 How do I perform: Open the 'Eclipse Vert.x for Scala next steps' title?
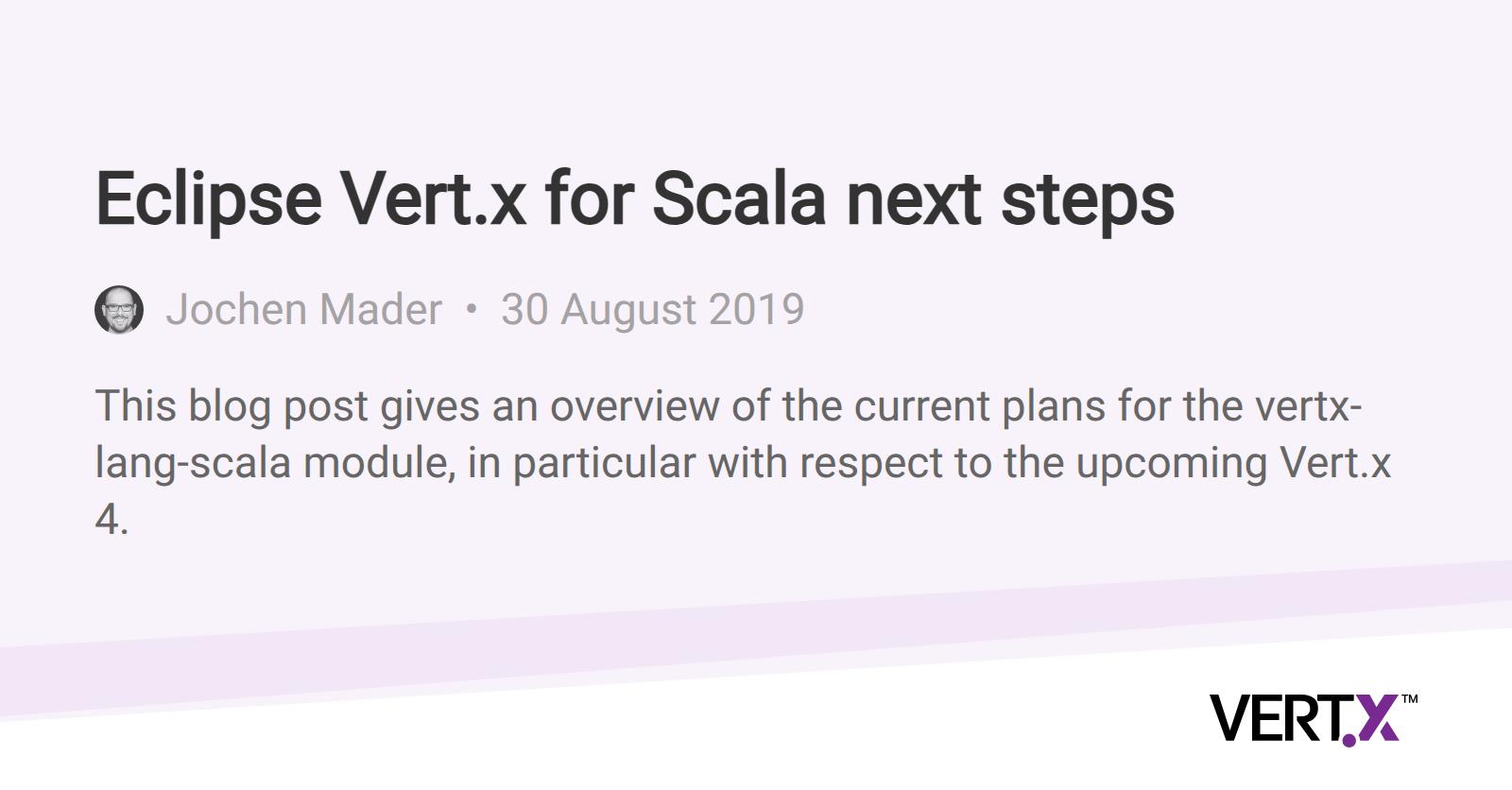(x=635, y=198)
